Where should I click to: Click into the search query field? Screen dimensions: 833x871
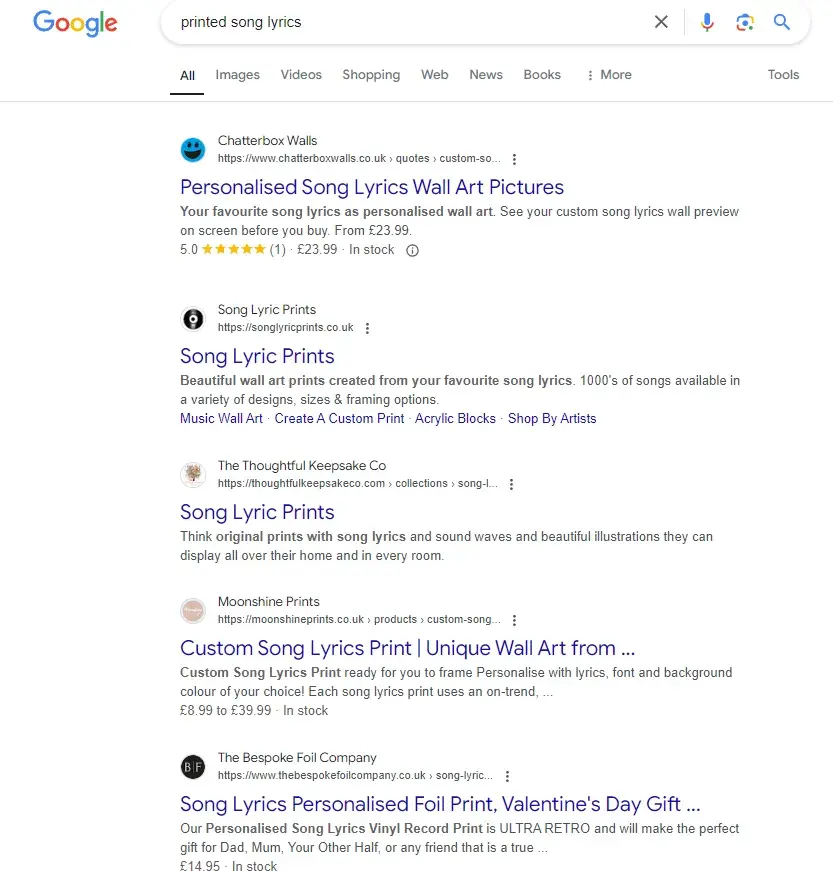(400, 22)
